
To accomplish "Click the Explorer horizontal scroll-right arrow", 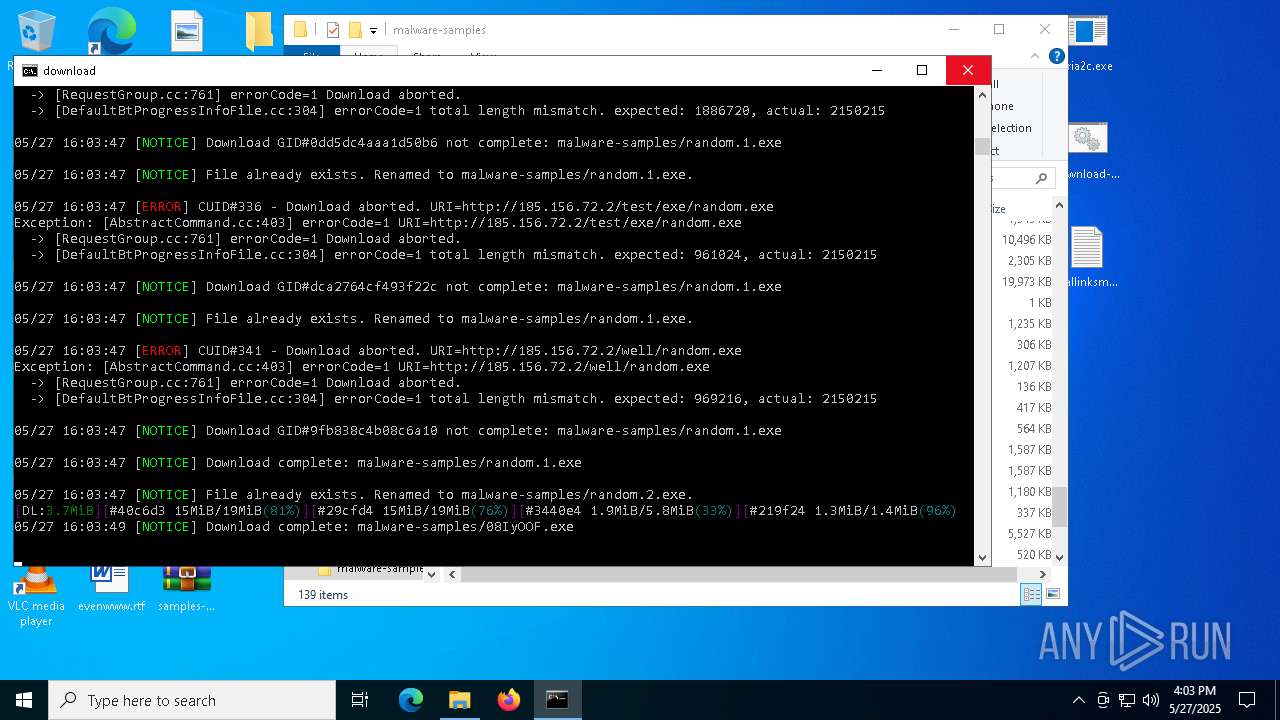I will point(1043,574).
